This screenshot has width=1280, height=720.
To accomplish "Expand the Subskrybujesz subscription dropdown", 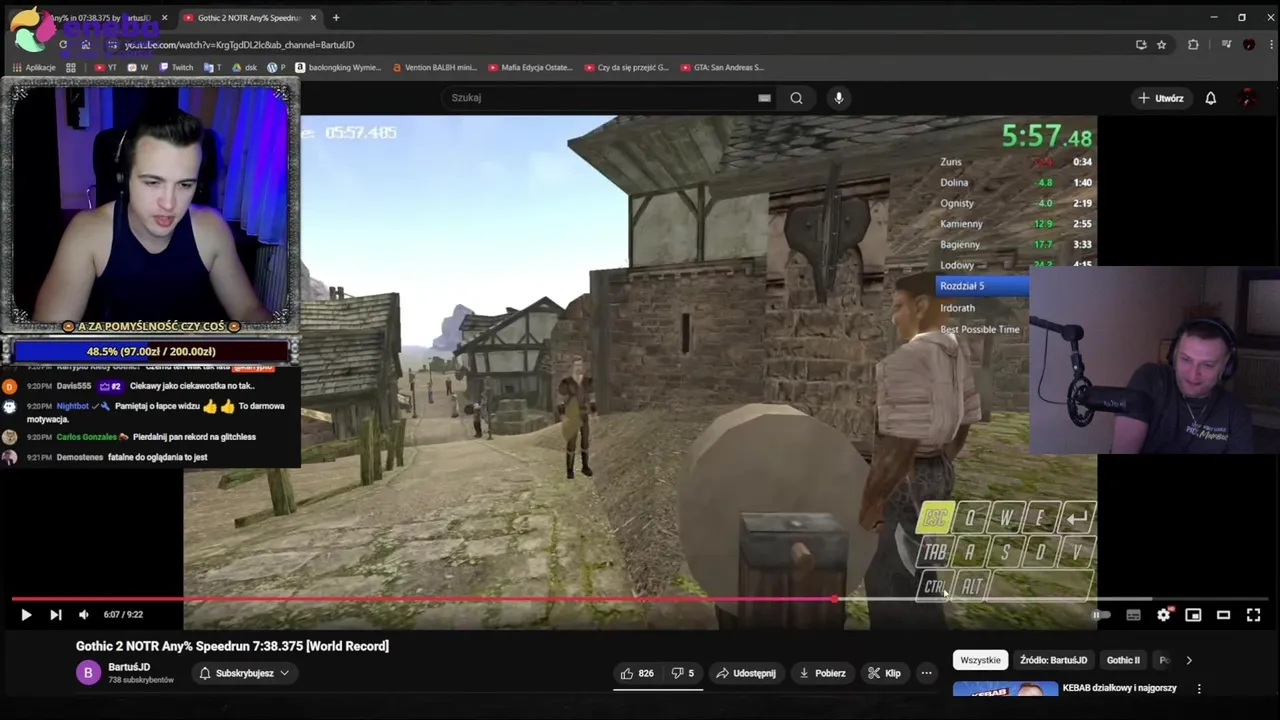I will [244, 673].
